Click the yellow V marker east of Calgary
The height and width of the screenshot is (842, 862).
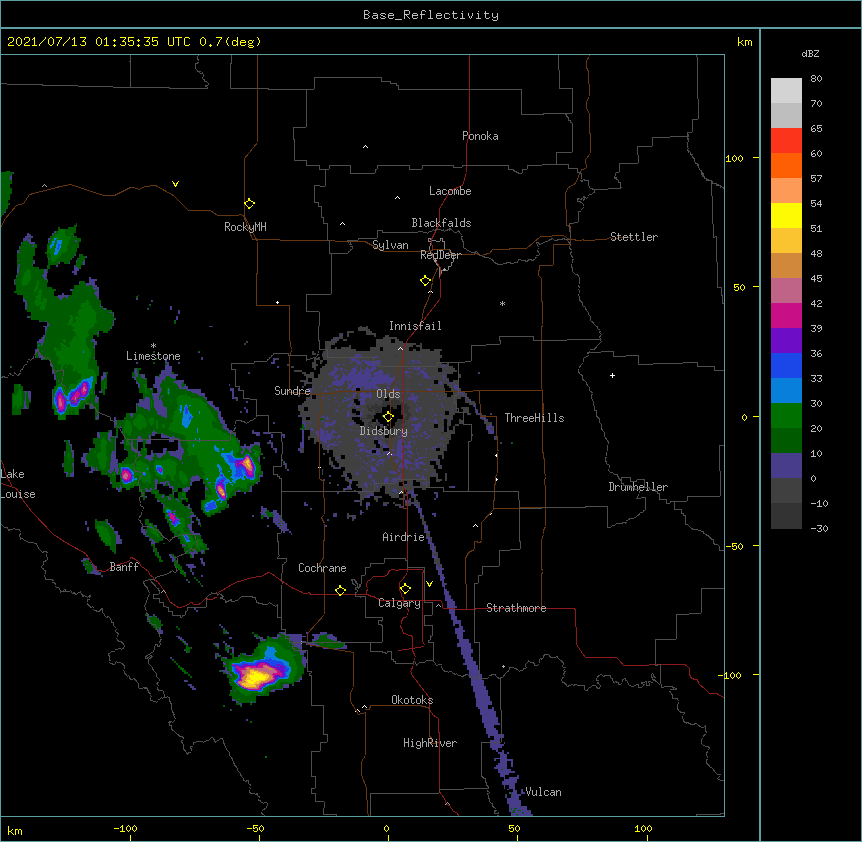[x=429, y=584]
